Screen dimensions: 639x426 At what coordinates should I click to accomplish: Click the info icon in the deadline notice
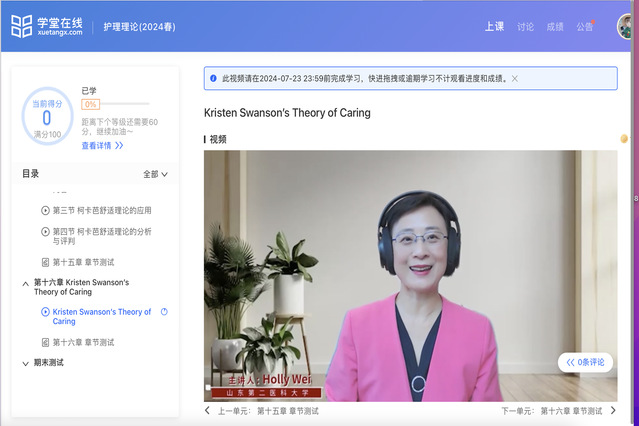point(213,77)
